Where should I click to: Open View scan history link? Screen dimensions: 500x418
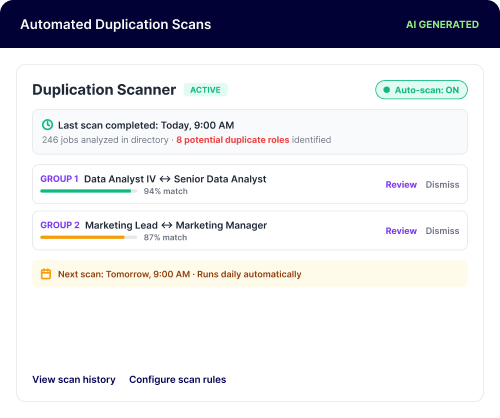[74, 380]
